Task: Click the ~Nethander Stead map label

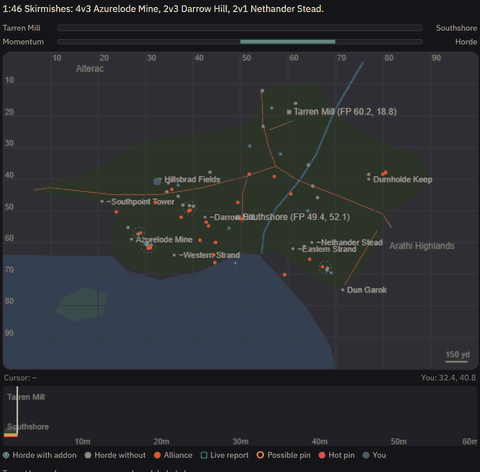Action: click(349, 243)
